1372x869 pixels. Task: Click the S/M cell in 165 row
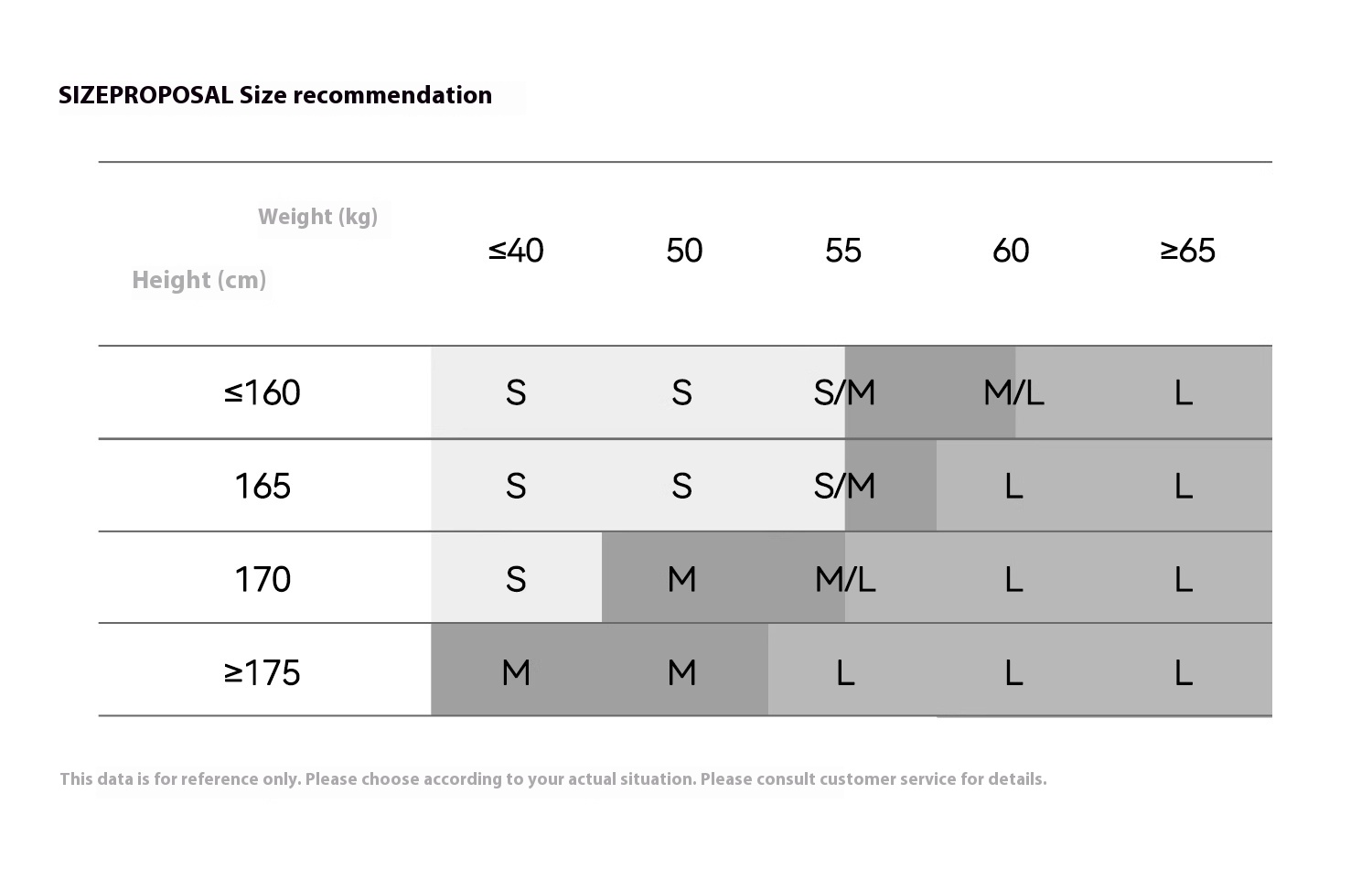click(844, 486)
